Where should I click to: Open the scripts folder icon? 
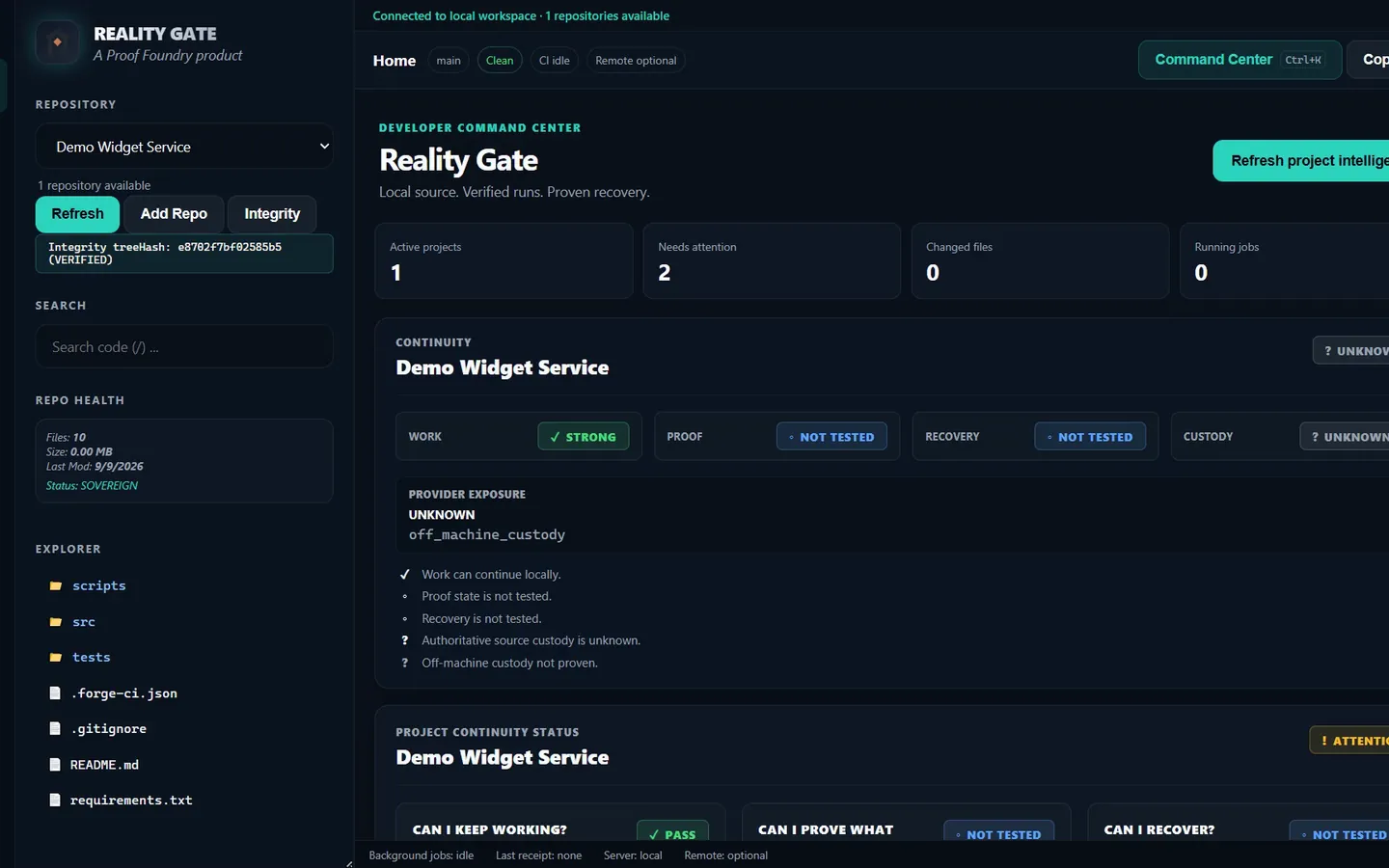point(56,586)
